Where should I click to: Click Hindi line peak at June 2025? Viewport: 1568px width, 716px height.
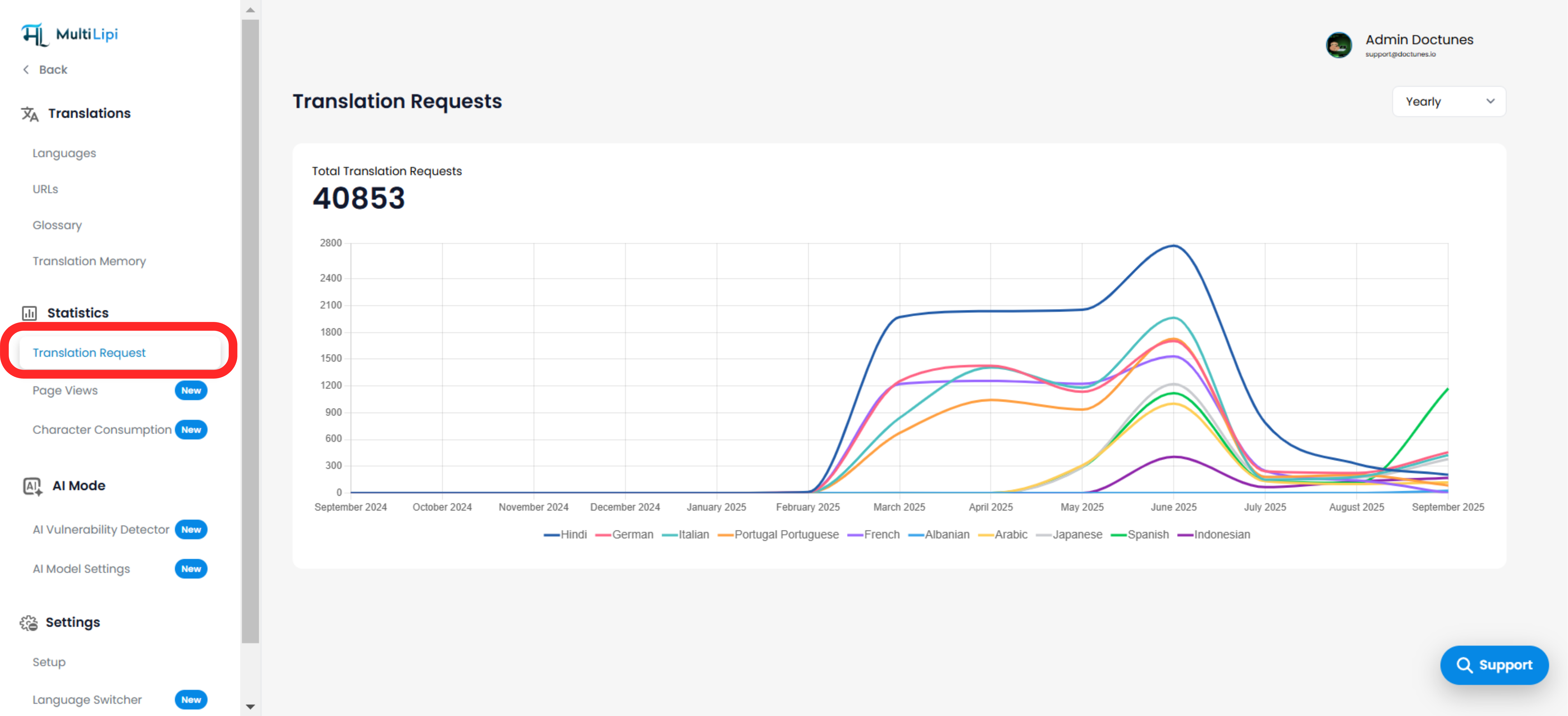(x=1174, y=246)
